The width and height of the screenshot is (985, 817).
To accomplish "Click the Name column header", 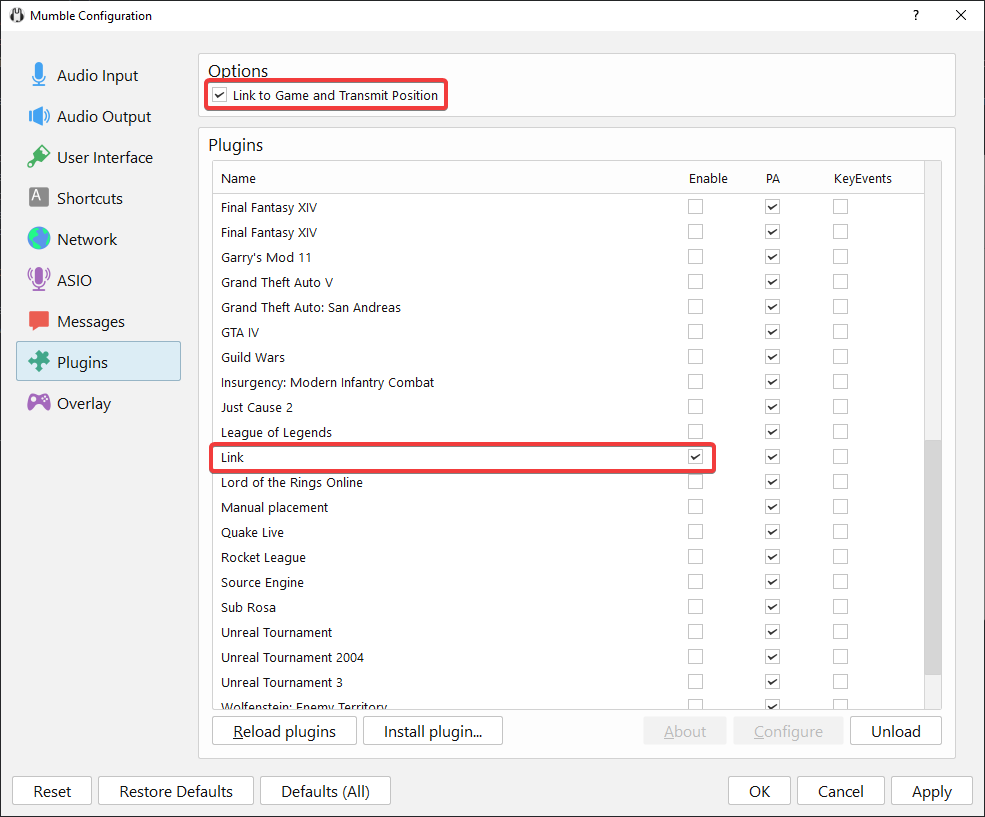I will [x=238, y=178].
